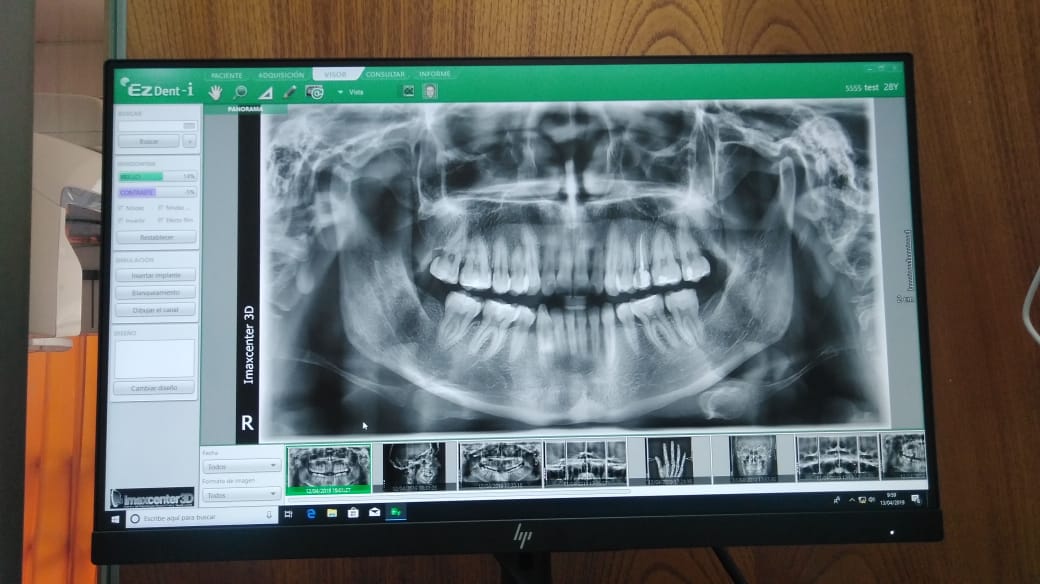Select the hand pan tool
Image resolution: width=1040 pixels, height=584 pixels.
(215, 92)
